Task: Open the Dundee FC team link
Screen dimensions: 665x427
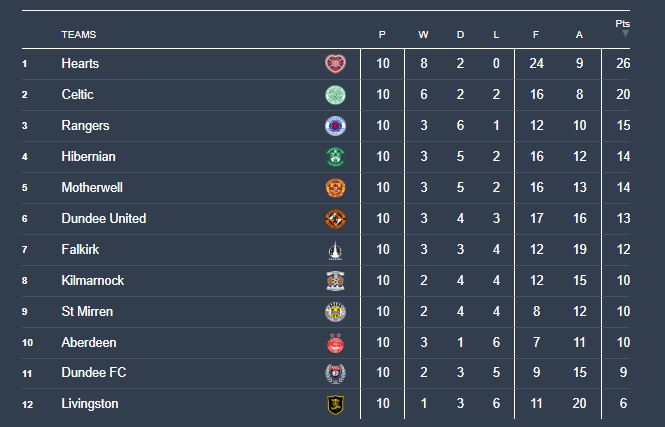Action: pos(93,373)
